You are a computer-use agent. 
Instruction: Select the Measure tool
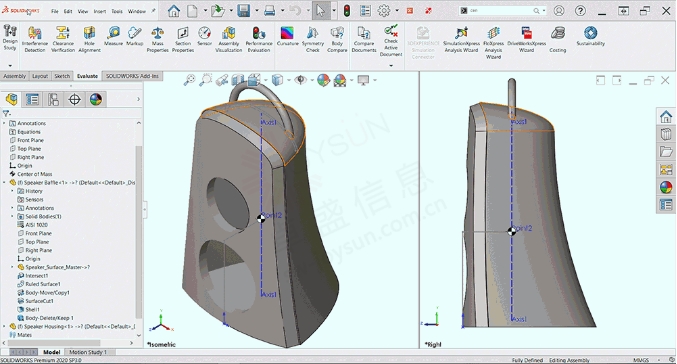(x=114, y=36)
